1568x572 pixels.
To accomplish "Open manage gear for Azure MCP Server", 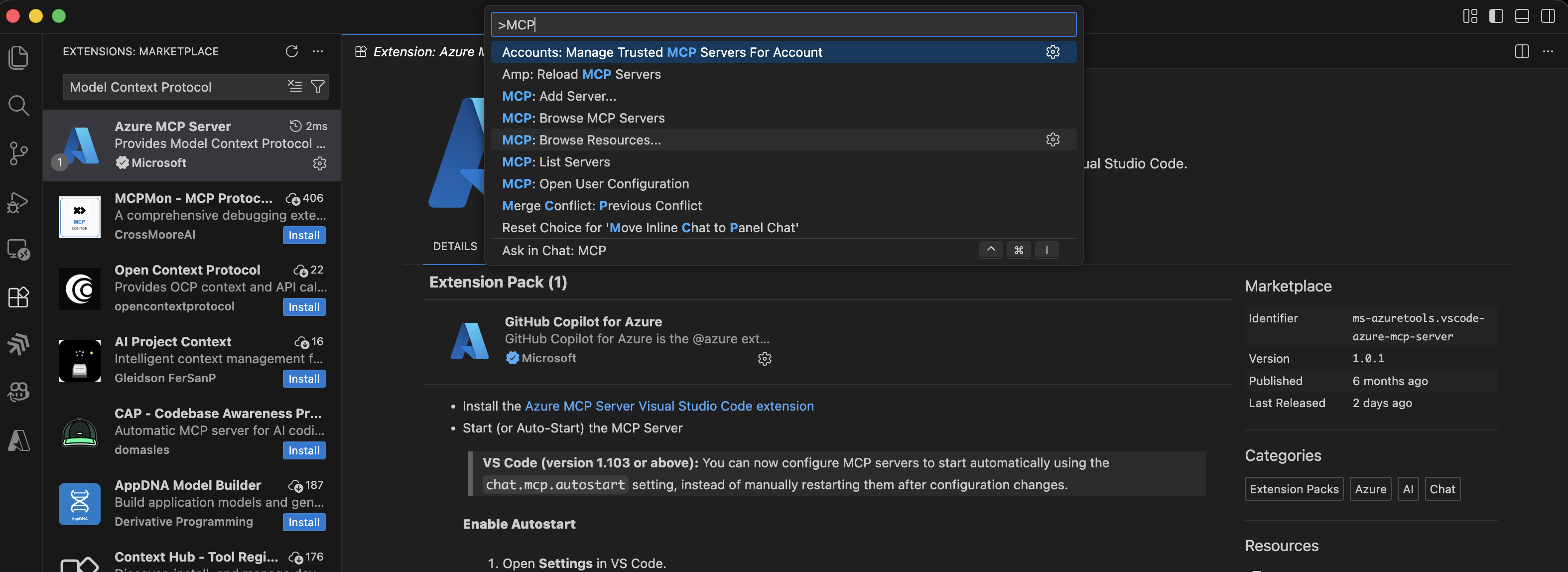I will 320,163.
